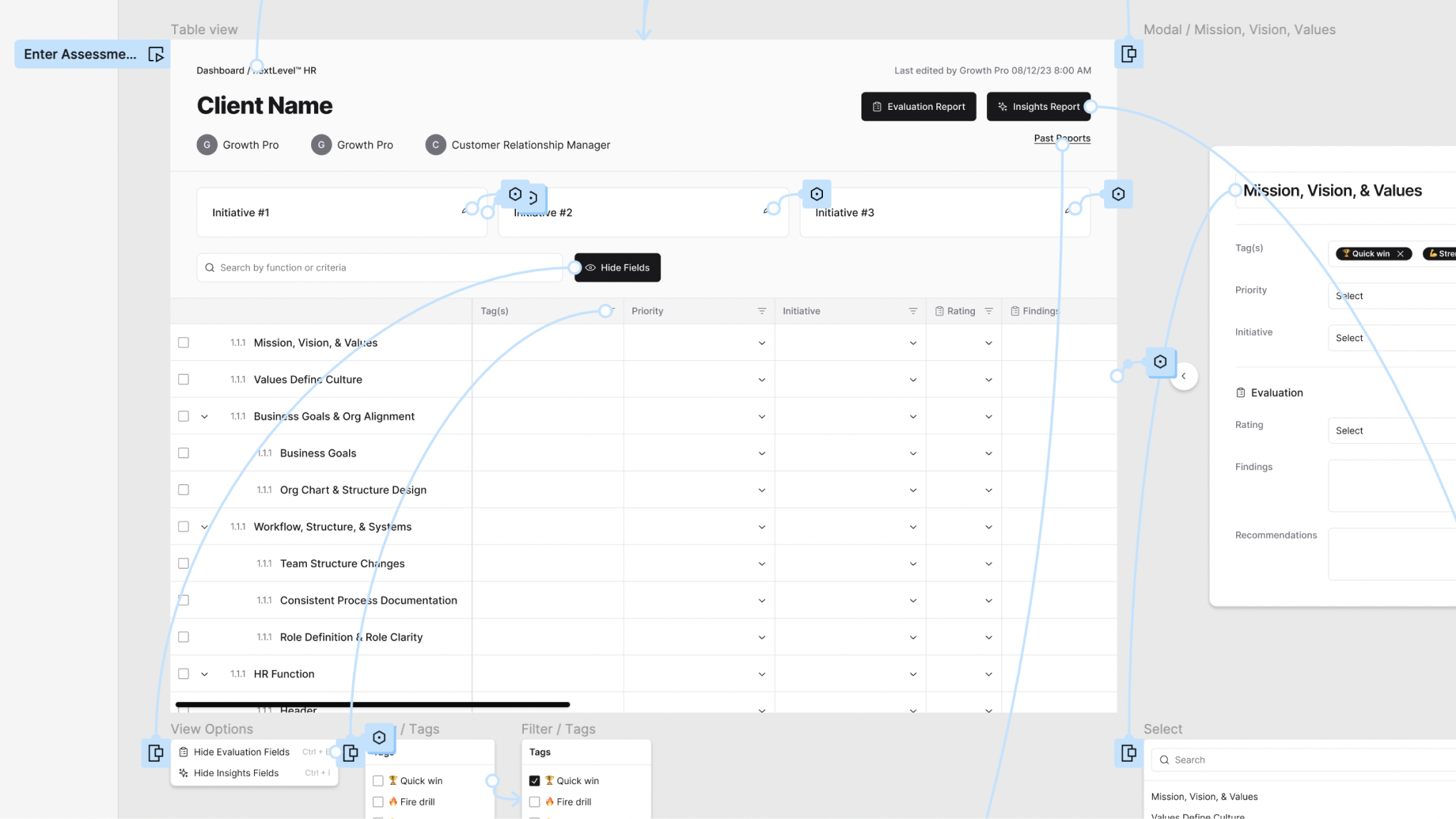Select Hide Insights Fields menu option

(236, 773)
